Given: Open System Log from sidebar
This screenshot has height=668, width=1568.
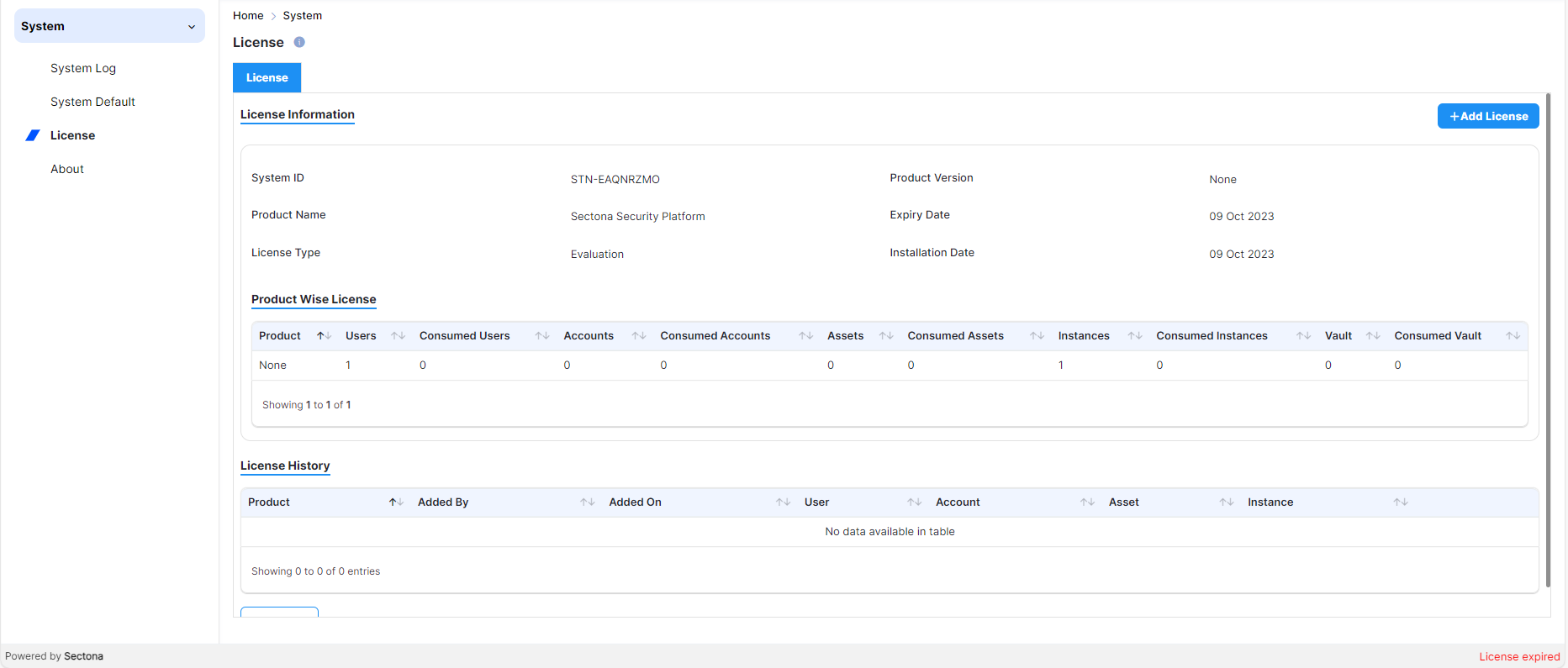Looking at the screenshot, I should pyautogui.click(x=83, y=68).
